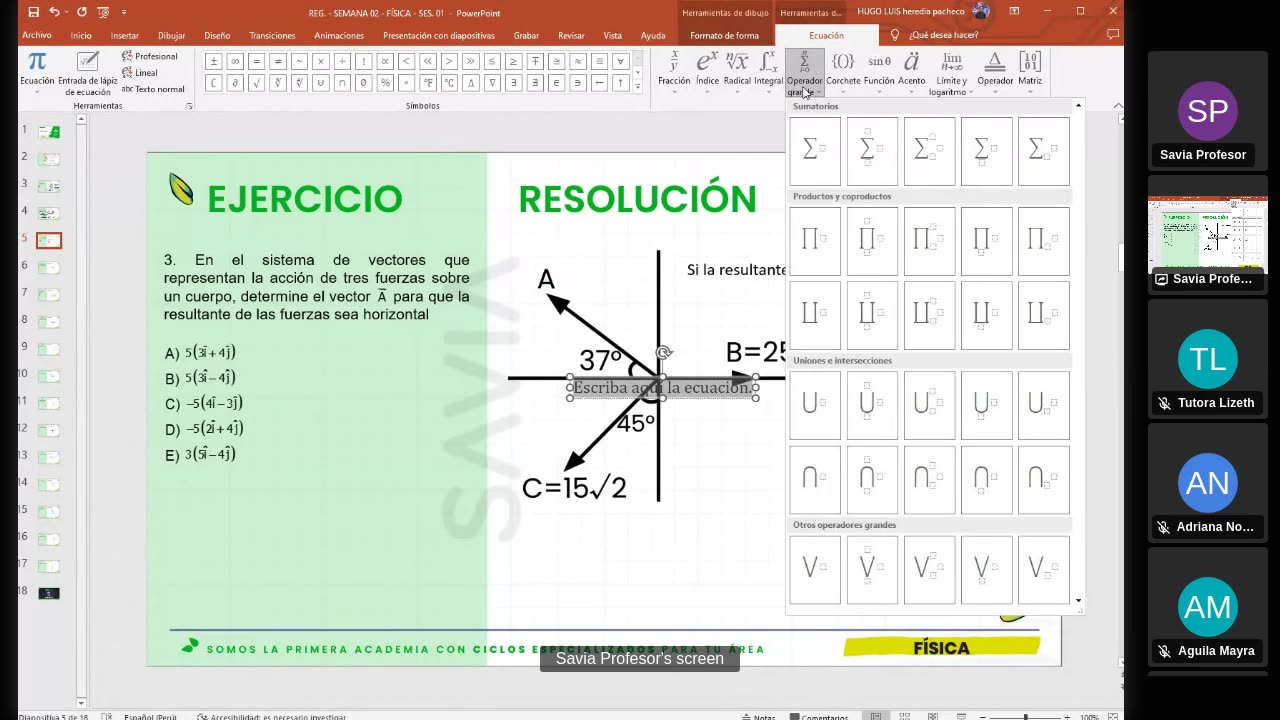Choose first intersection operator without limits
This screenshot has width=1280, height=720.
(815, 479)
